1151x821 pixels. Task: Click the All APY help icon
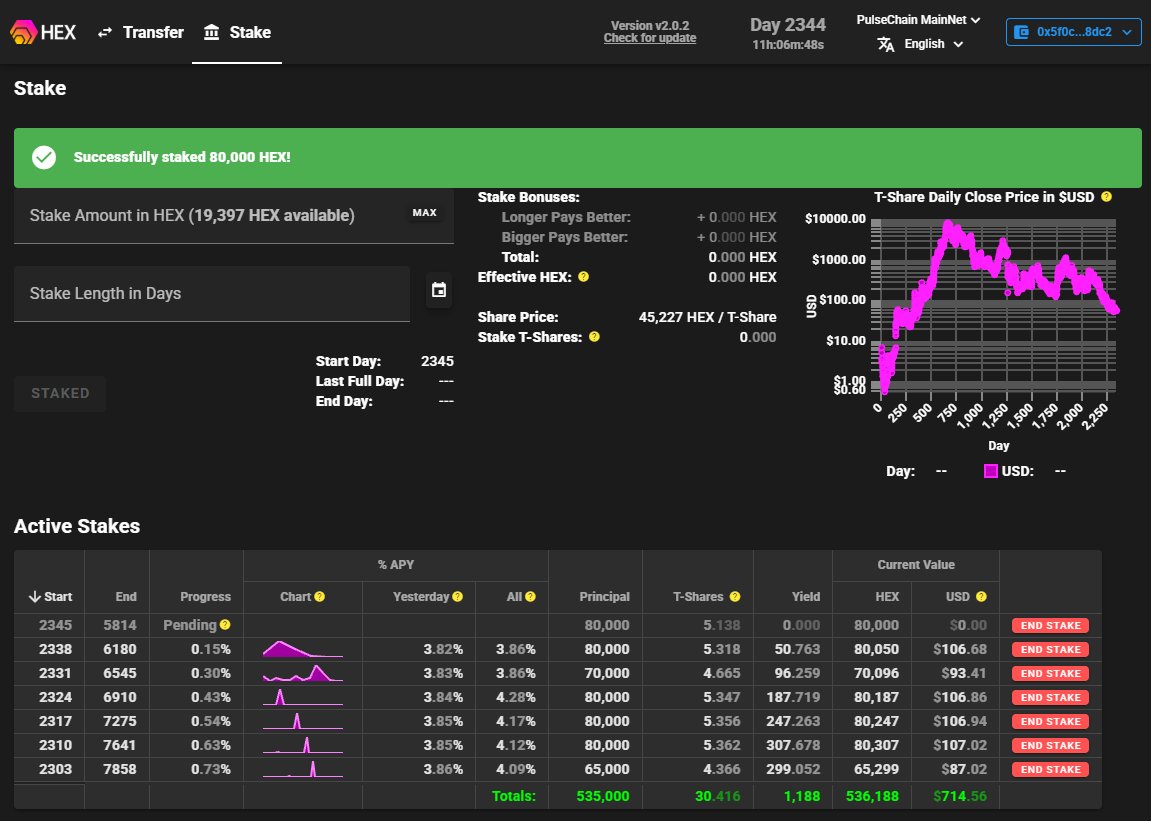530,597
